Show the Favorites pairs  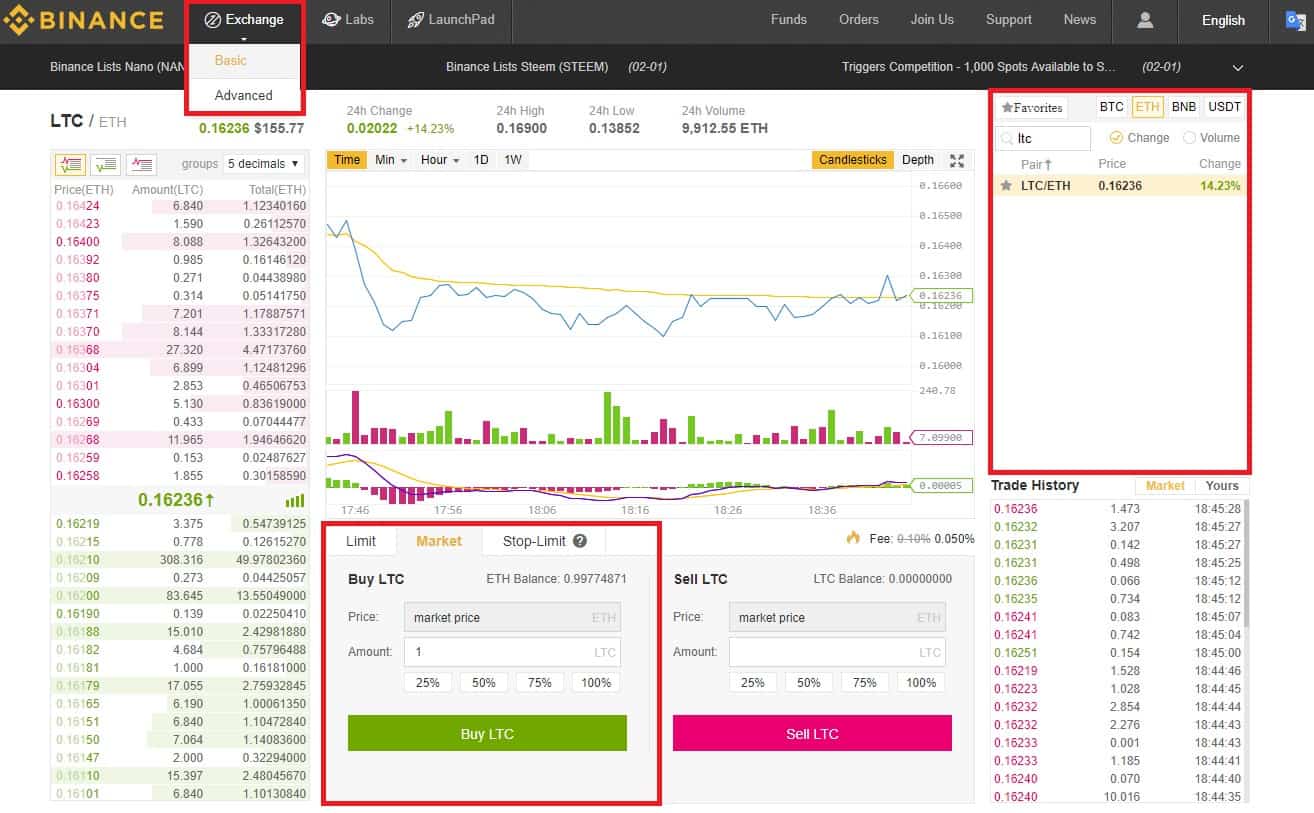point(1032,108)
